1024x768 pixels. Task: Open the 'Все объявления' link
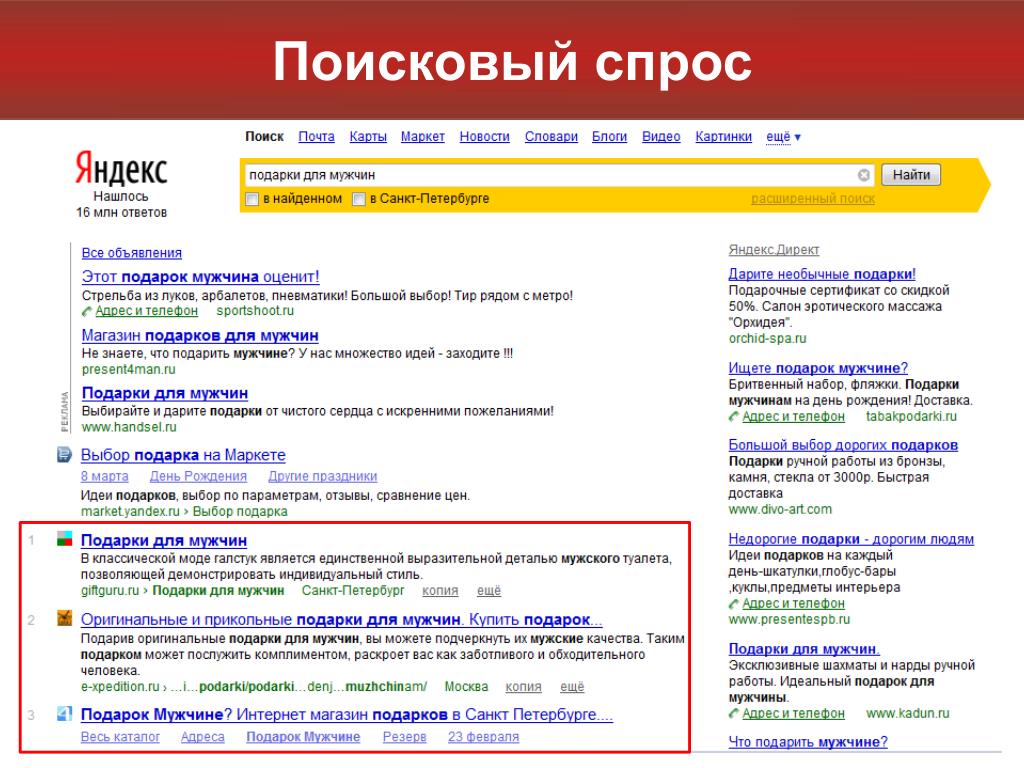(132, 253)
